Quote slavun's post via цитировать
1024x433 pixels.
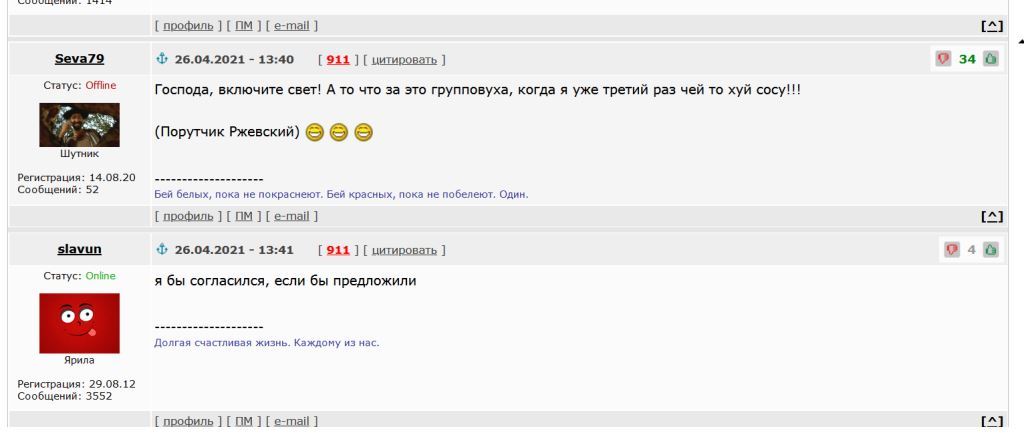click(404, 249)
